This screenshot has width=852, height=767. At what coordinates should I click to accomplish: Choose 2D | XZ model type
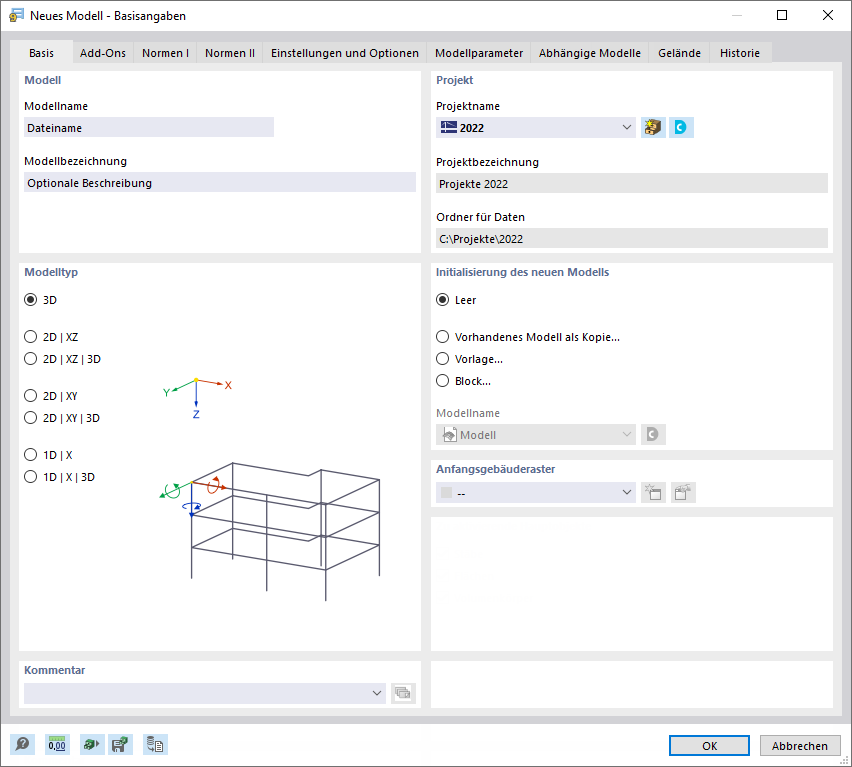[30, 337]
